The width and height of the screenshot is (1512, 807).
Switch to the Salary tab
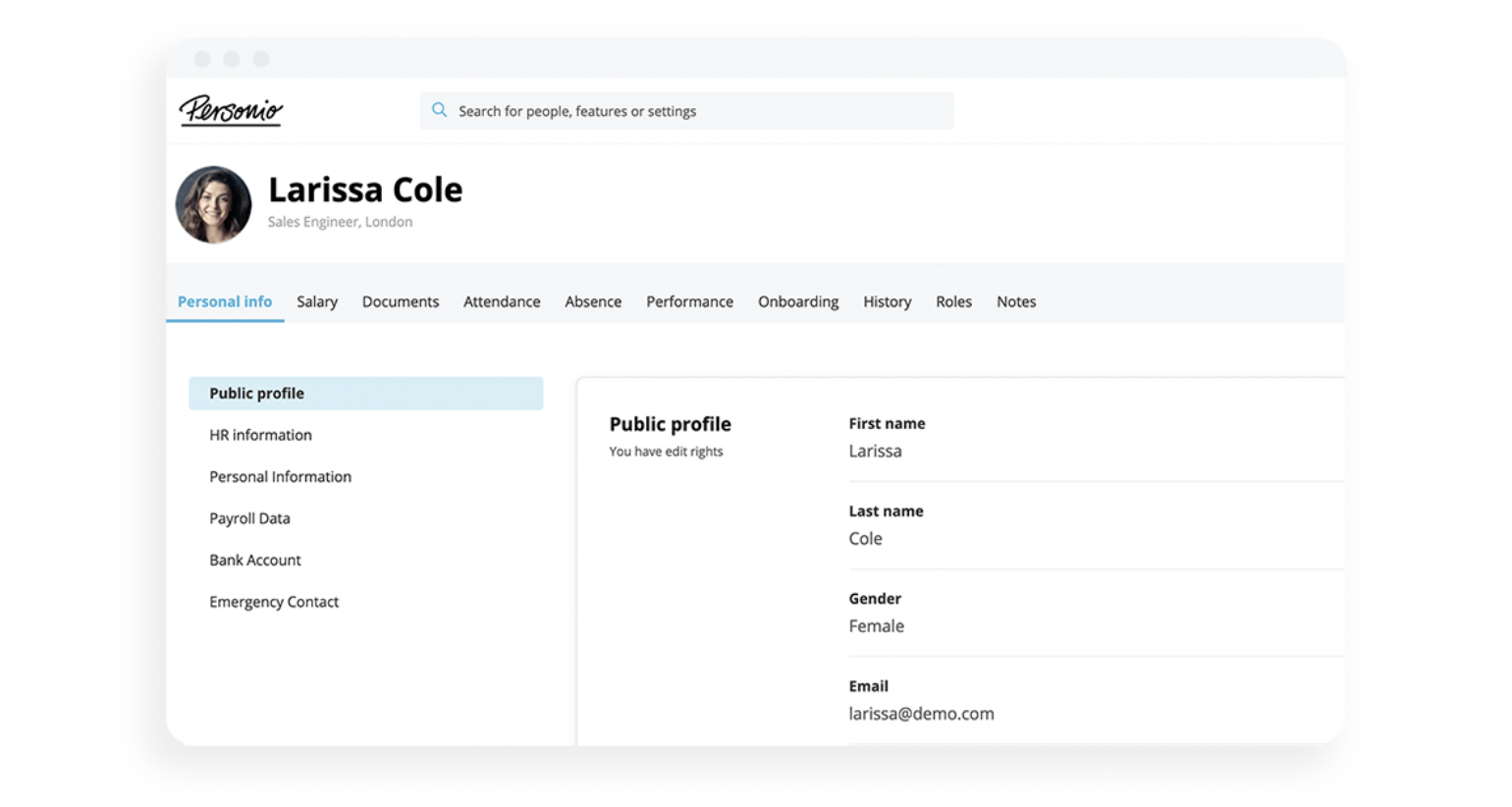click(317, 301)
